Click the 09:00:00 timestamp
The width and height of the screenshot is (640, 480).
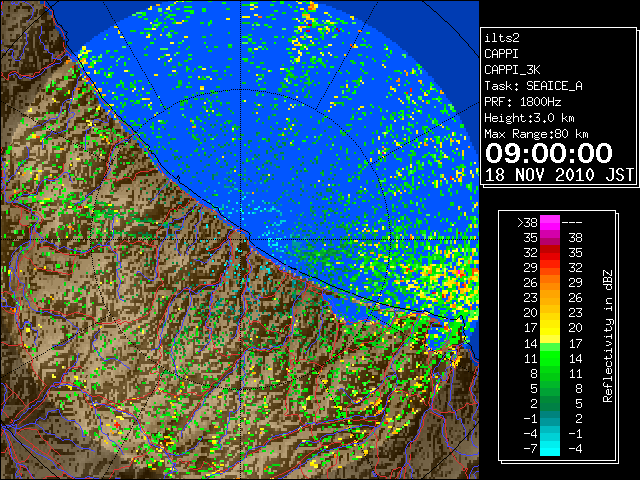coord(549,153)
